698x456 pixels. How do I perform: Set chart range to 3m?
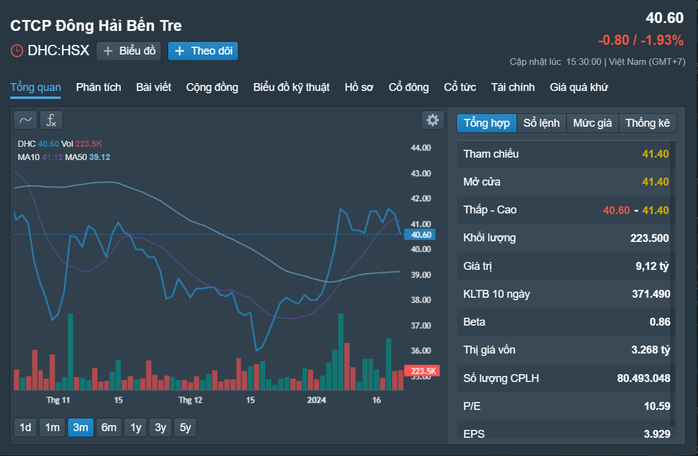coord(81,428)
